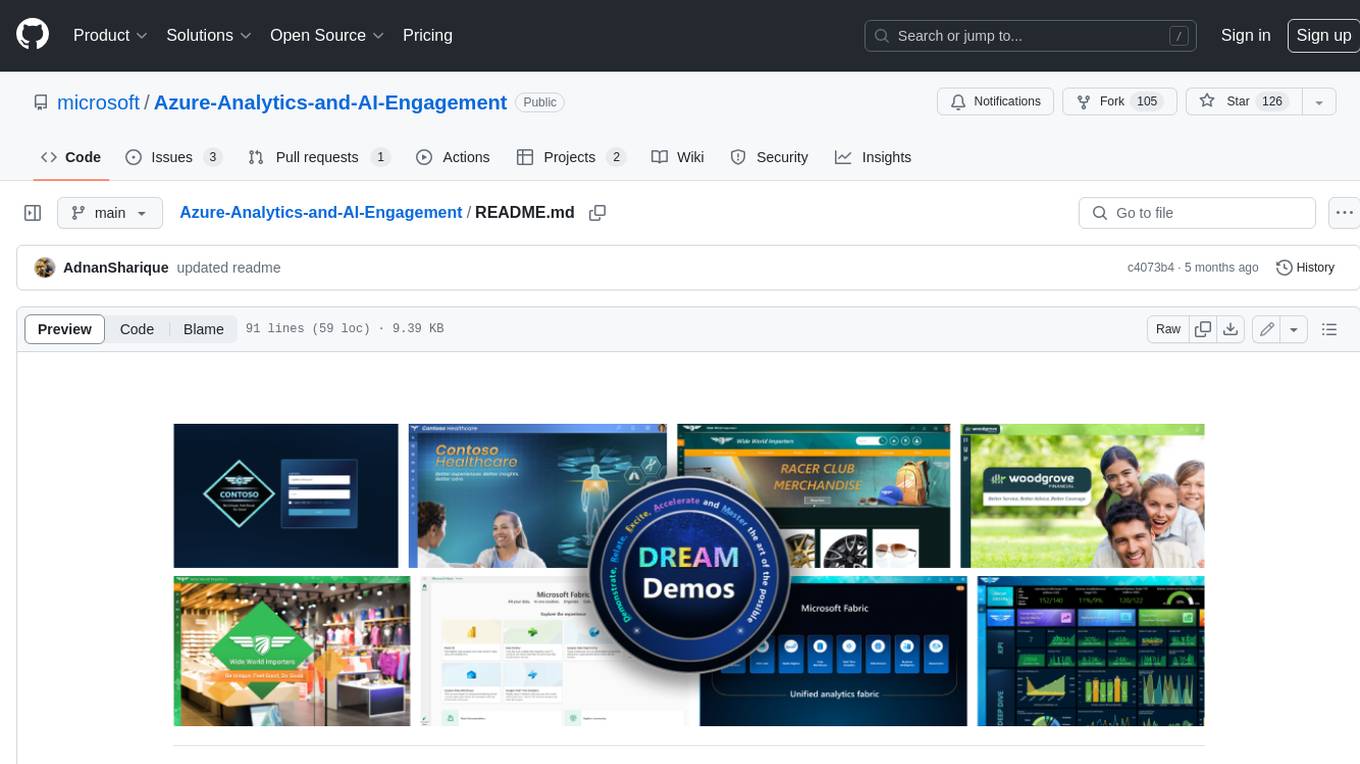Switch to Preview view
This screenshot has width=1360, height=764.
pos(65,329)
